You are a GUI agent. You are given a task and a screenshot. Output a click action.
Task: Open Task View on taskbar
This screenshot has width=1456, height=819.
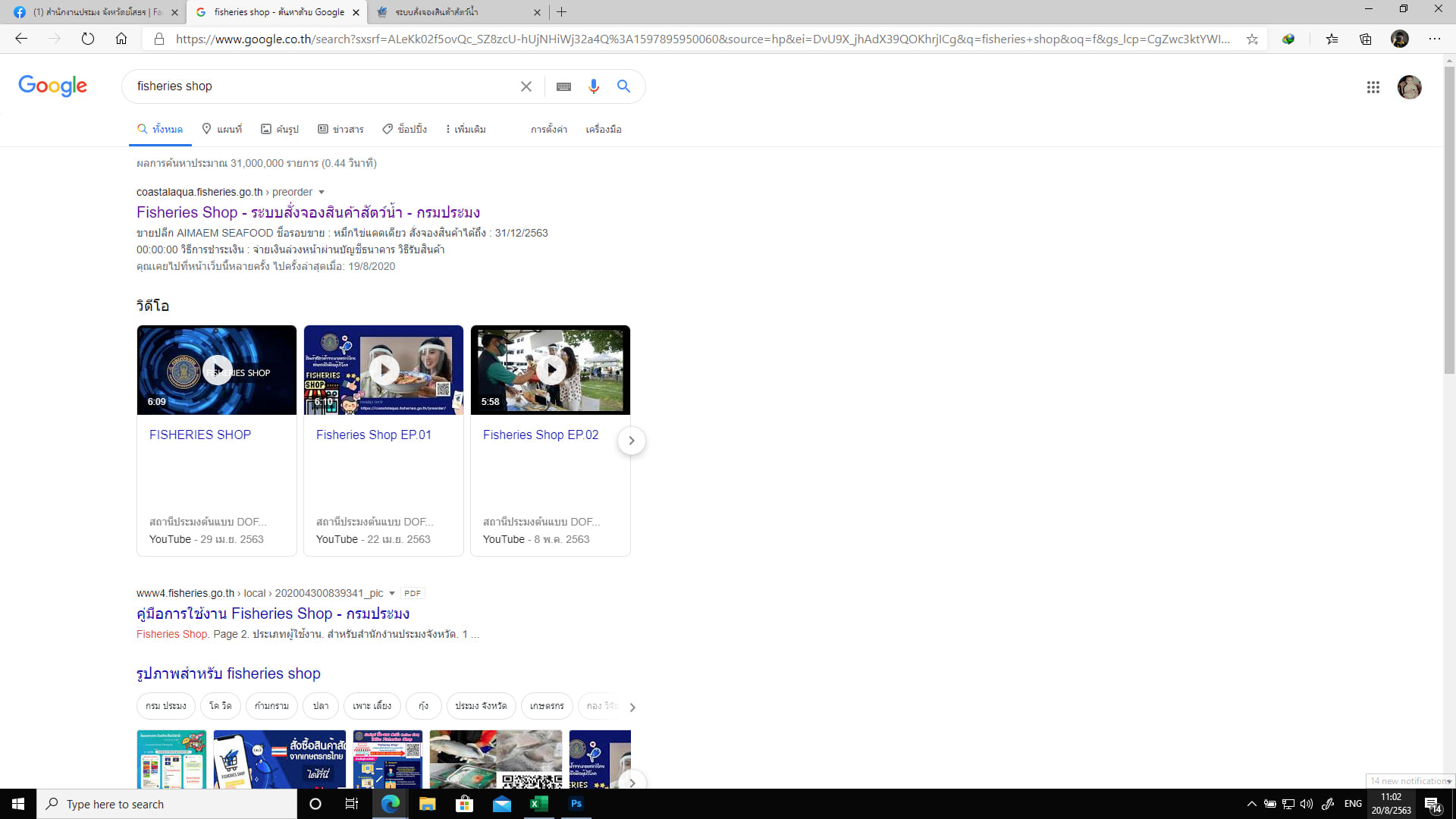(352, 804)
